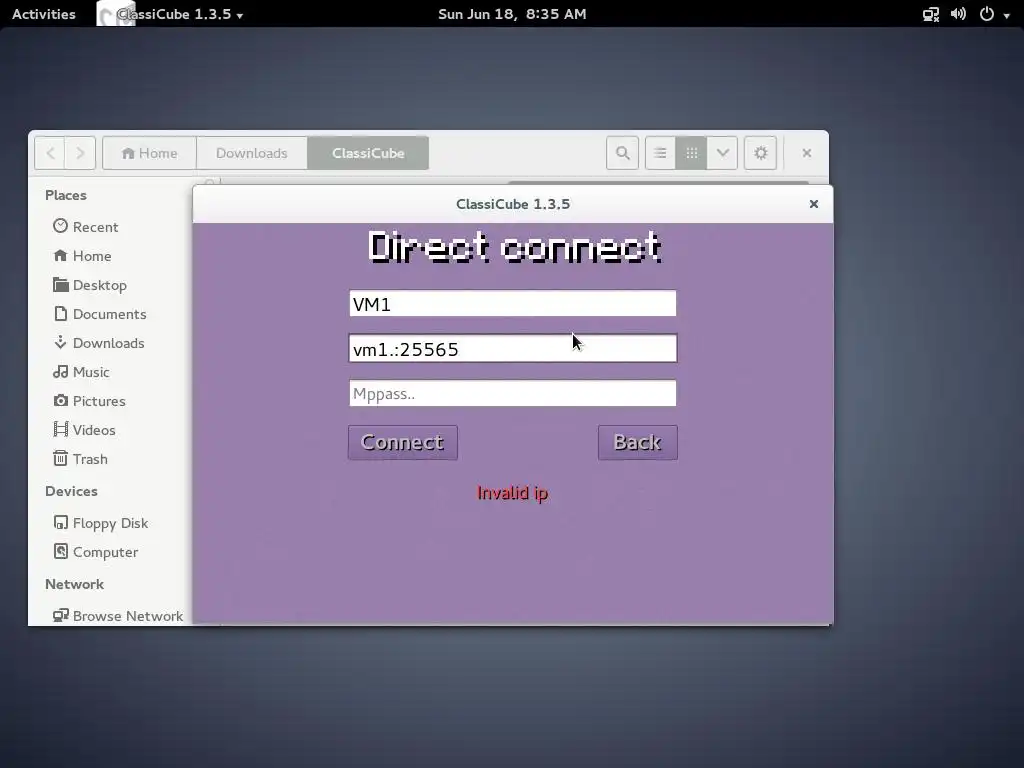Open the ClassiCube 1.3.5 app menu

[x=171, y=14]
